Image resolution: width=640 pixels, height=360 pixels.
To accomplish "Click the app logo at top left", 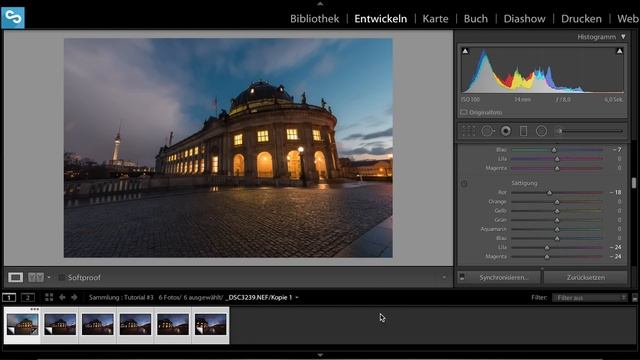I will click(13, 18).
